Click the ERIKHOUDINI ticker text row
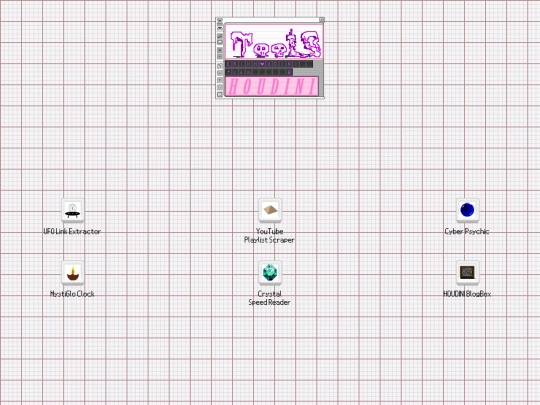 click(269, 64)
